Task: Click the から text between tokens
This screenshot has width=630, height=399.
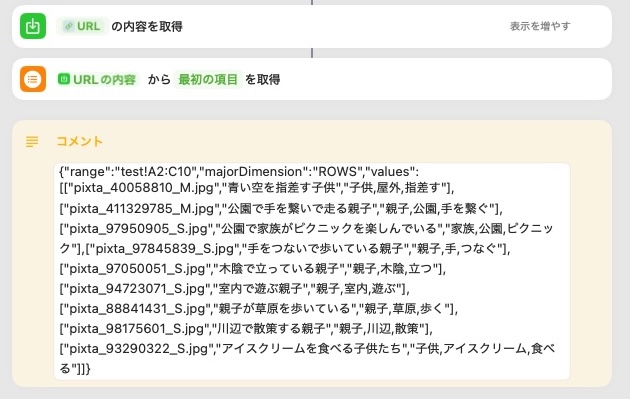Action: click(160, 80)
